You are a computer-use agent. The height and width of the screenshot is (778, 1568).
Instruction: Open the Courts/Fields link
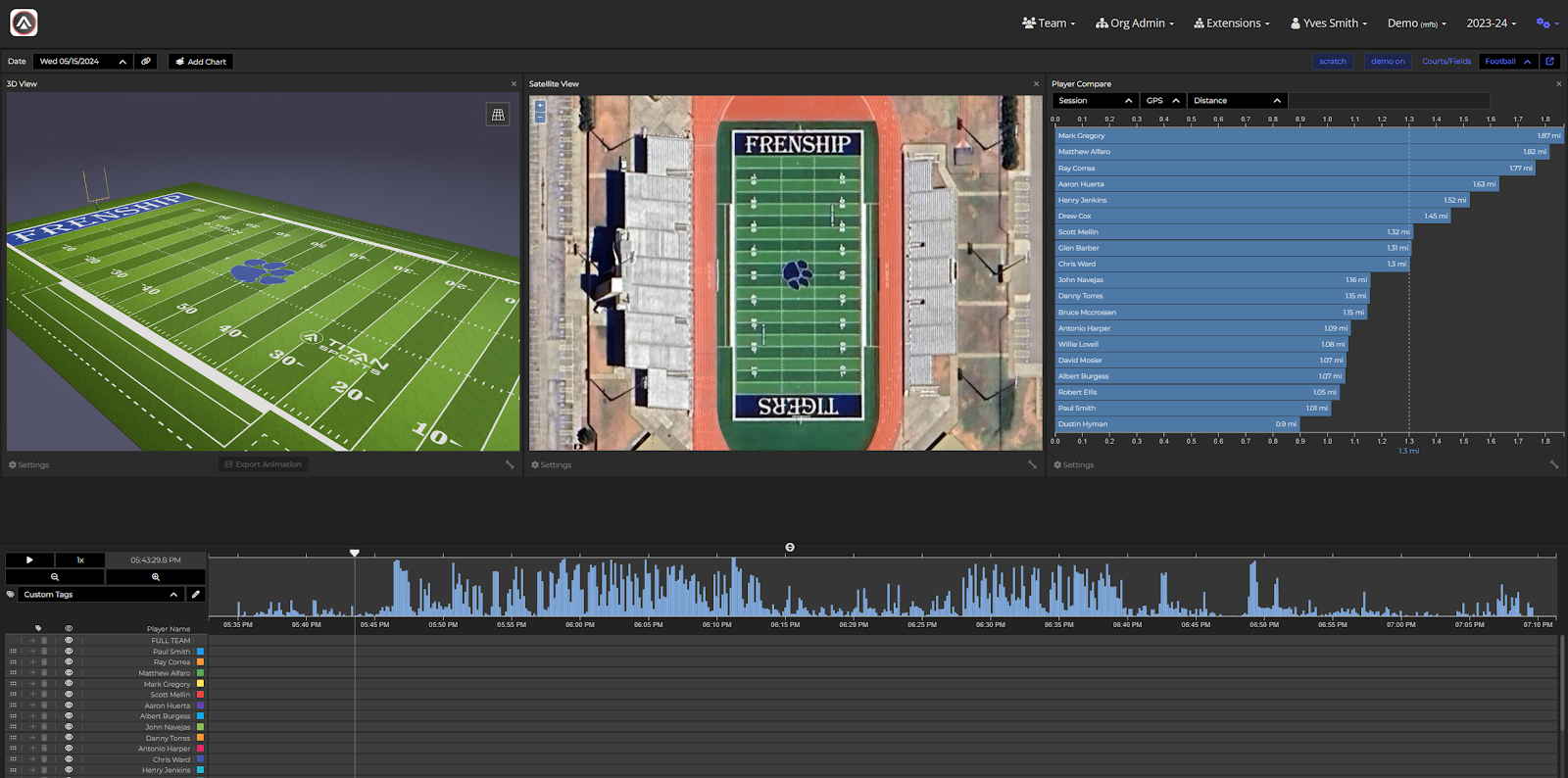click(x=1446, y=62)
